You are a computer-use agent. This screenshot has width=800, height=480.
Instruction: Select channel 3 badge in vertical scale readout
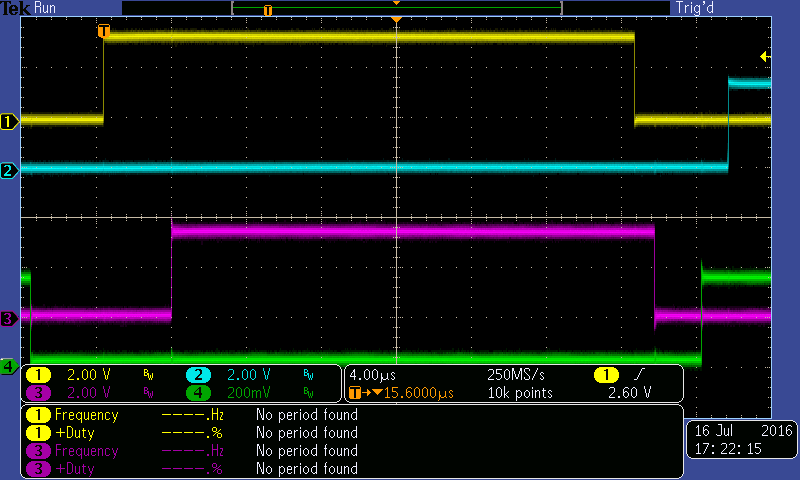click(x=38, y=393)
